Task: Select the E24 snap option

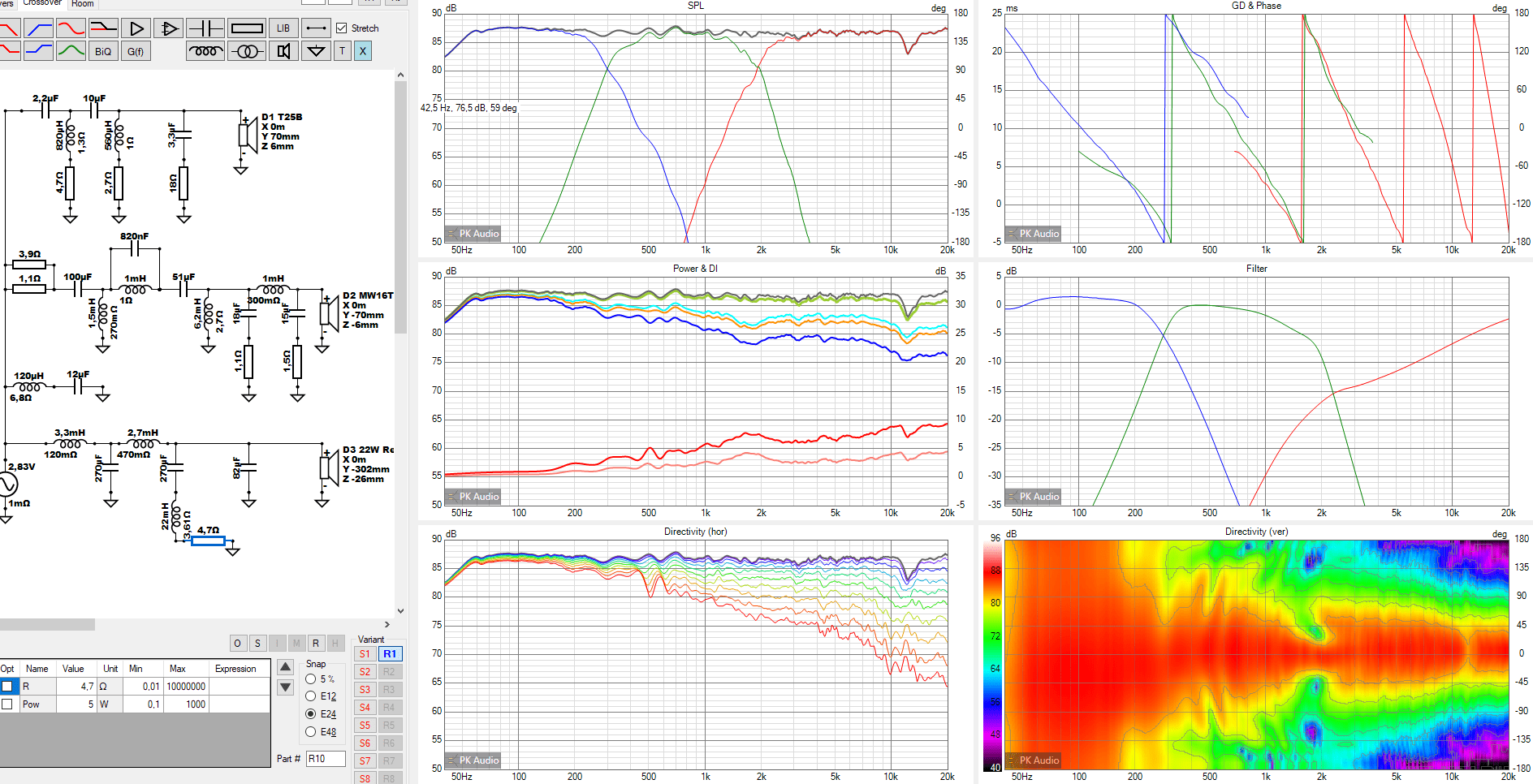Action: pos(310,714)
